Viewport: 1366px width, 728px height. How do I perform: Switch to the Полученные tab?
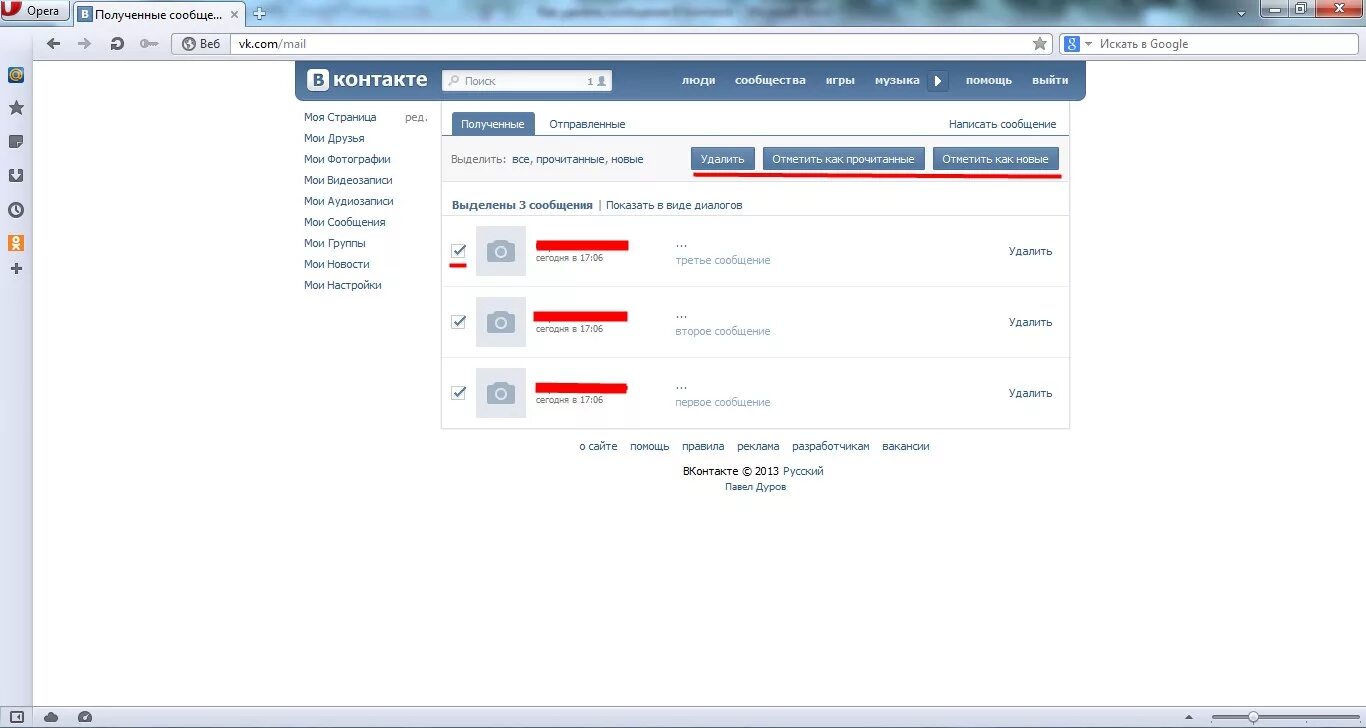[x=493, y=124]
